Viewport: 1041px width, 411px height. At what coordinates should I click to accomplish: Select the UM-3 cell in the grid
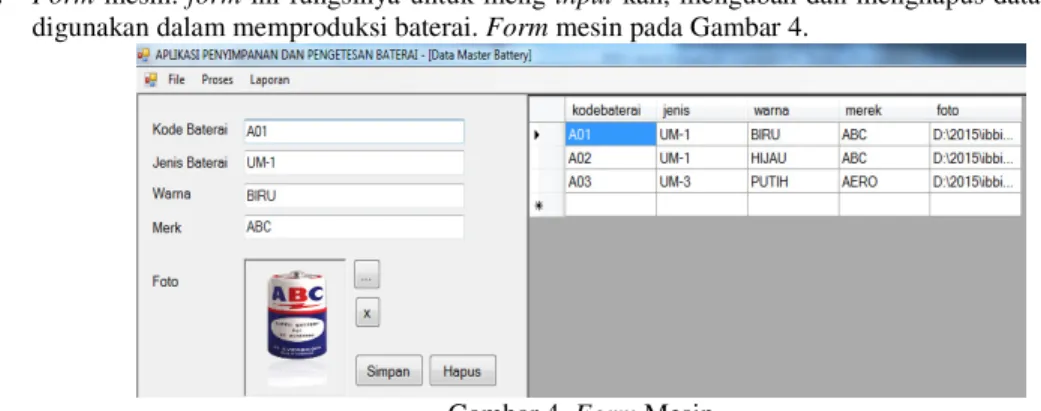702,181
